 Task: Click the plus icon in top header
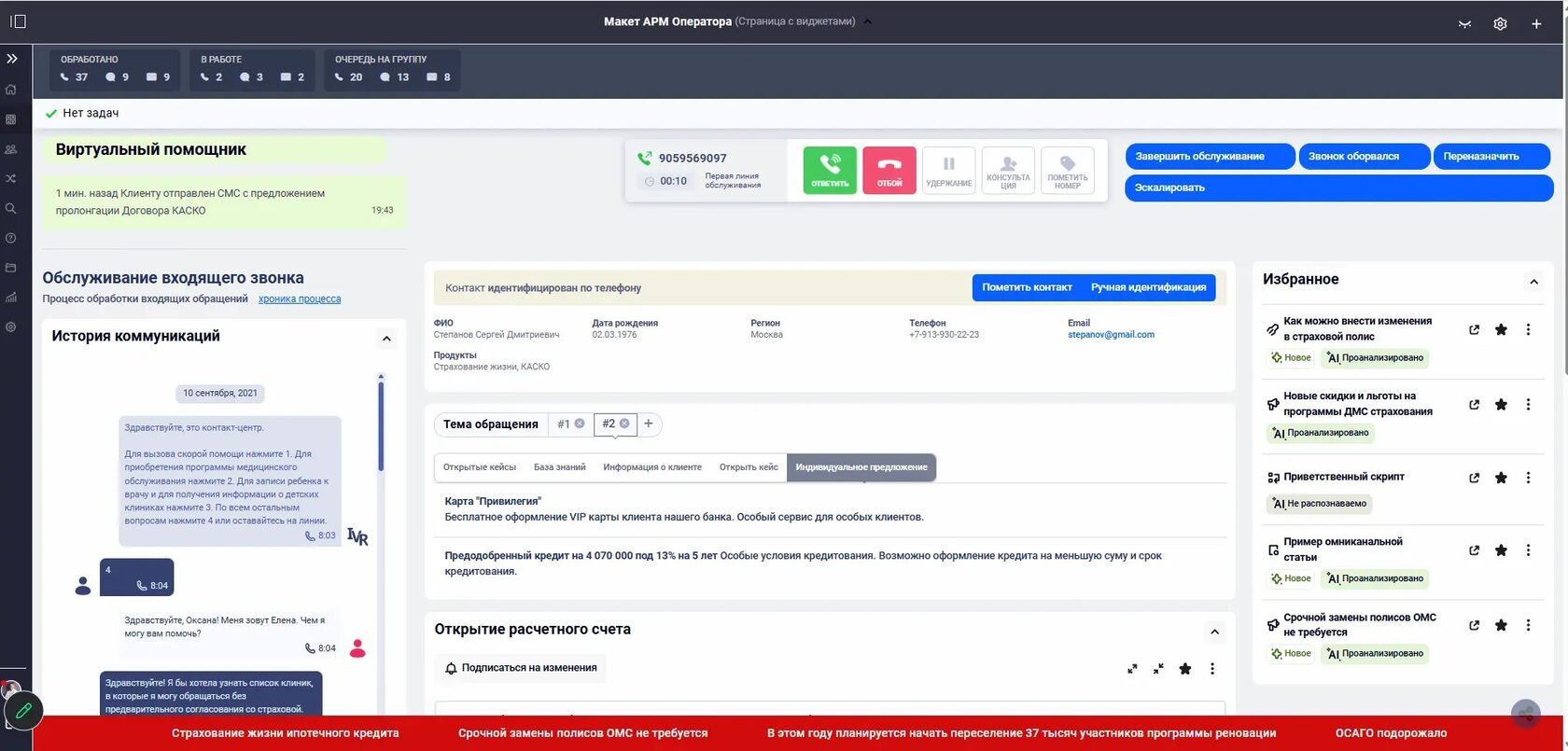tap(1536, 23)
